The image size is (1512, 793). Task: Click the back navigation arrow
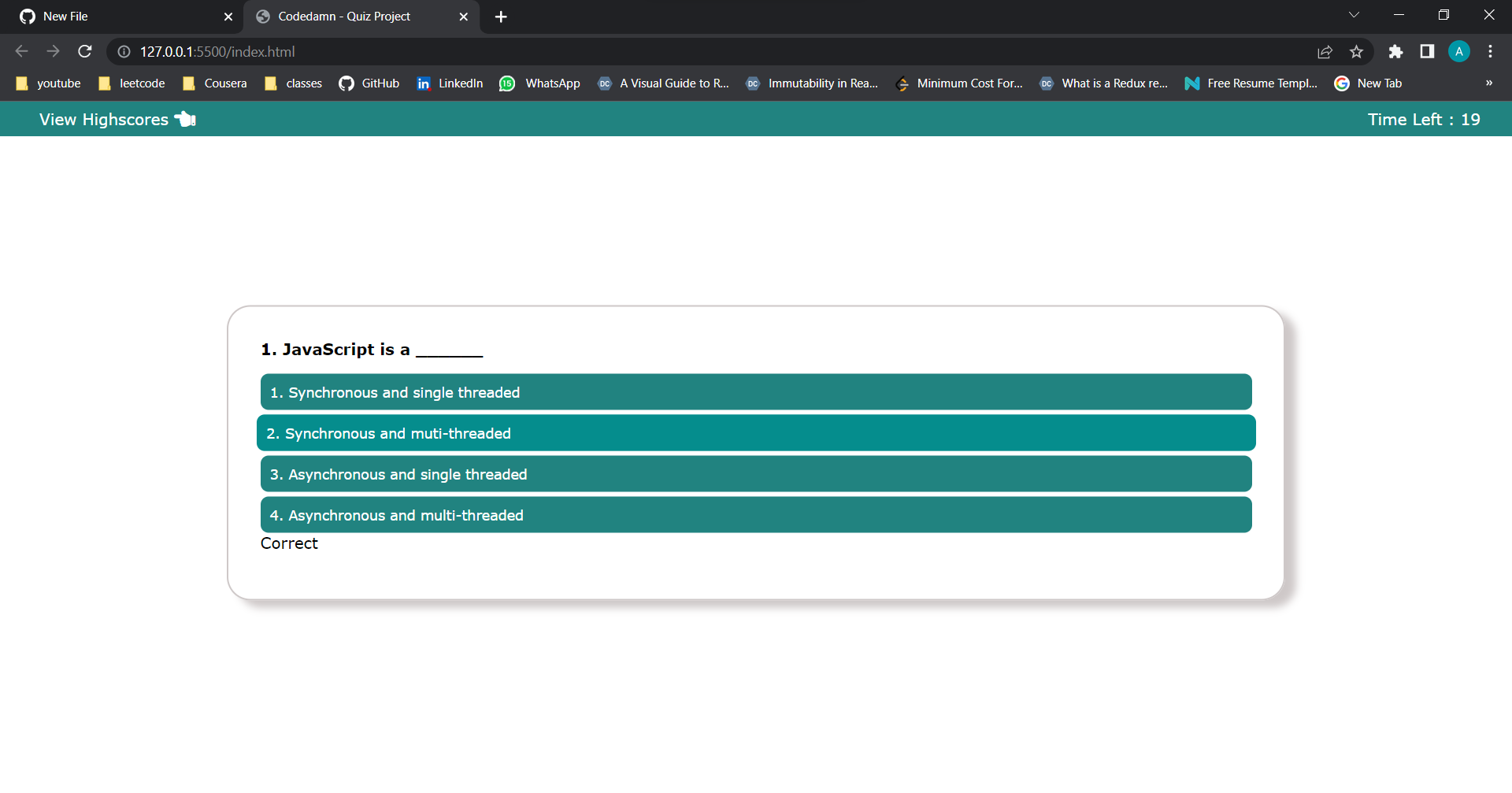[21, 51]
